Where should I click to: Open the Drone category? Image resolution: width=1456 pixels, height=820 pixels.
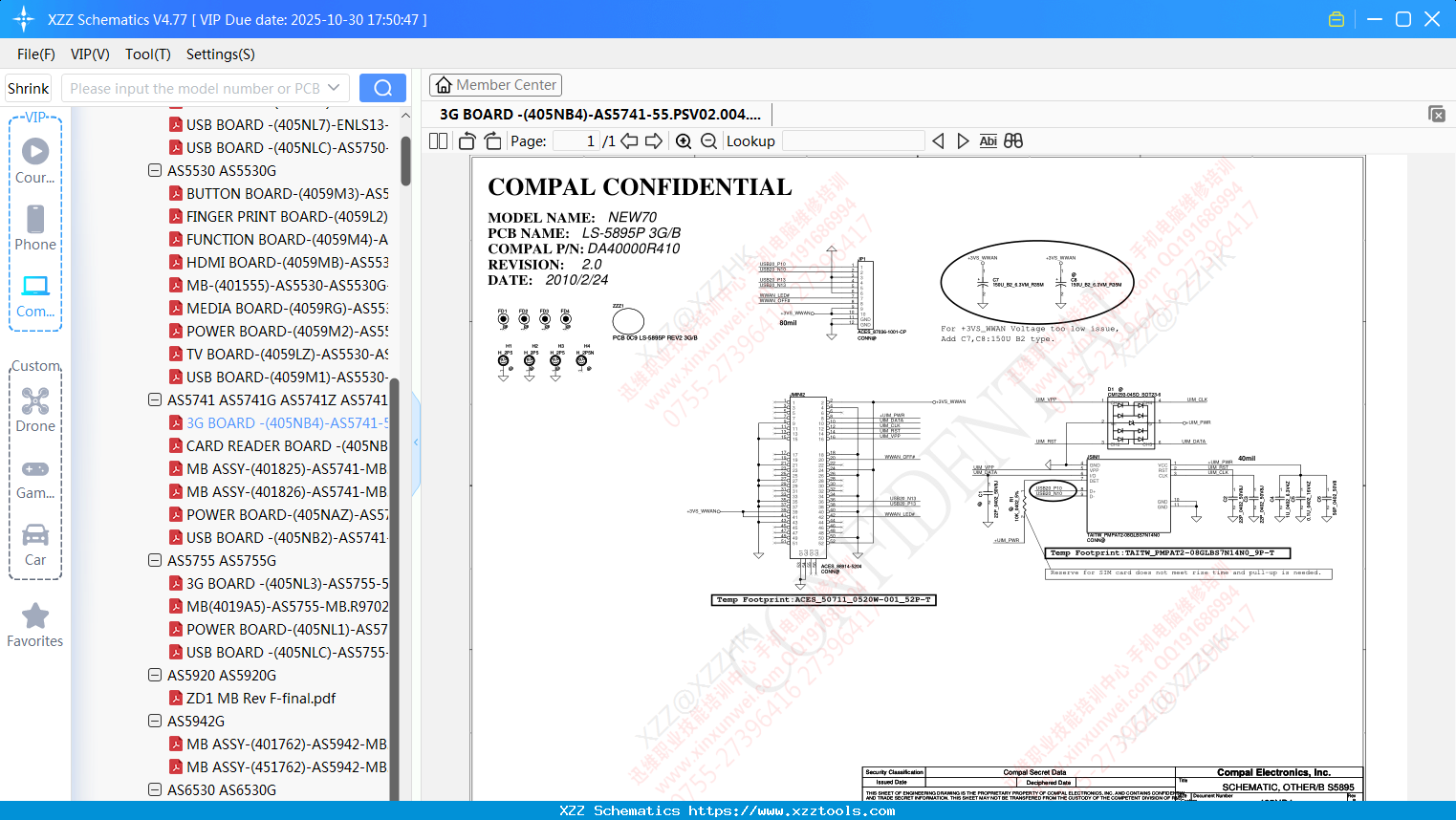(35, 409)
